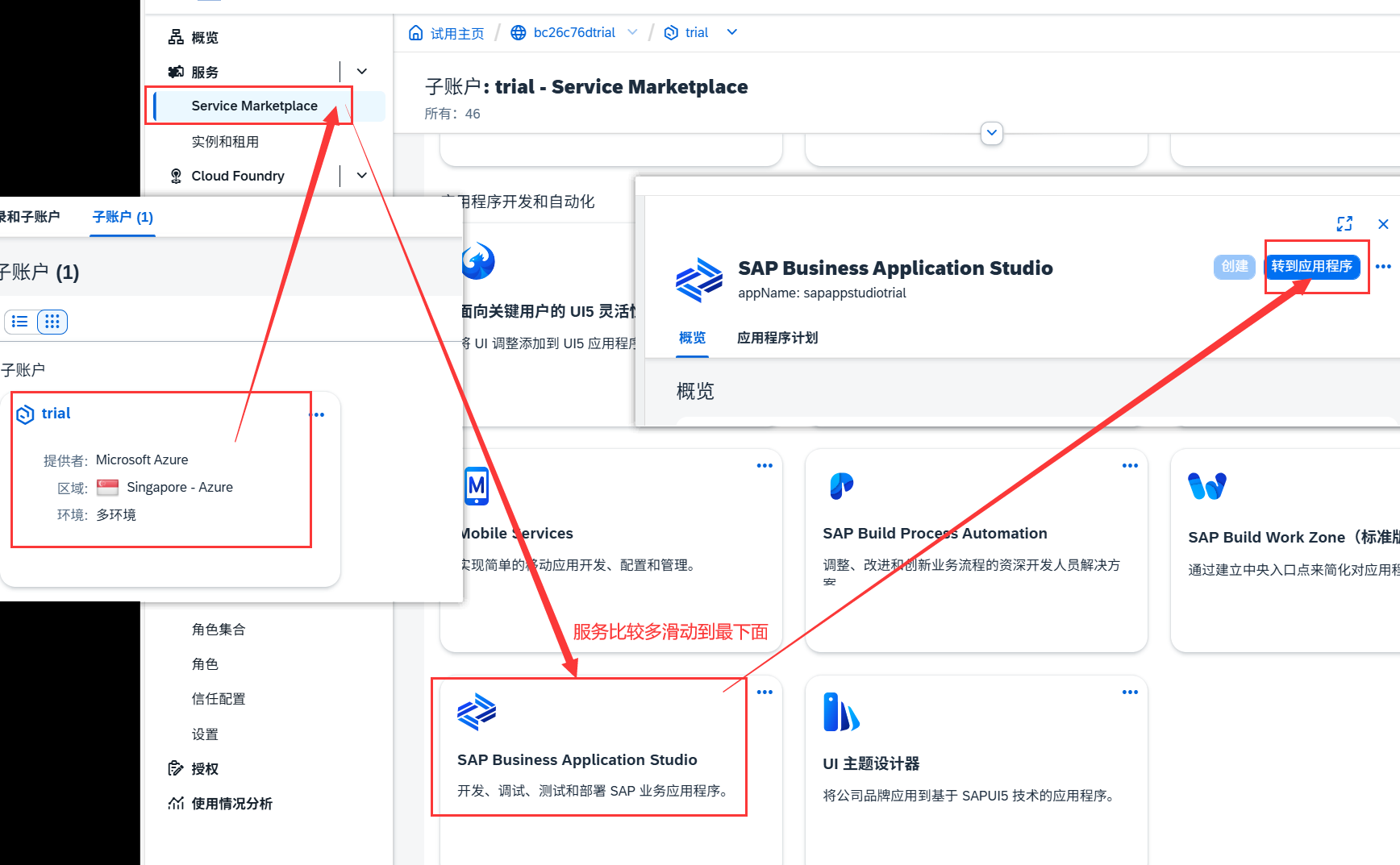Click the 授权 entitlements icon

coord(176,768)
